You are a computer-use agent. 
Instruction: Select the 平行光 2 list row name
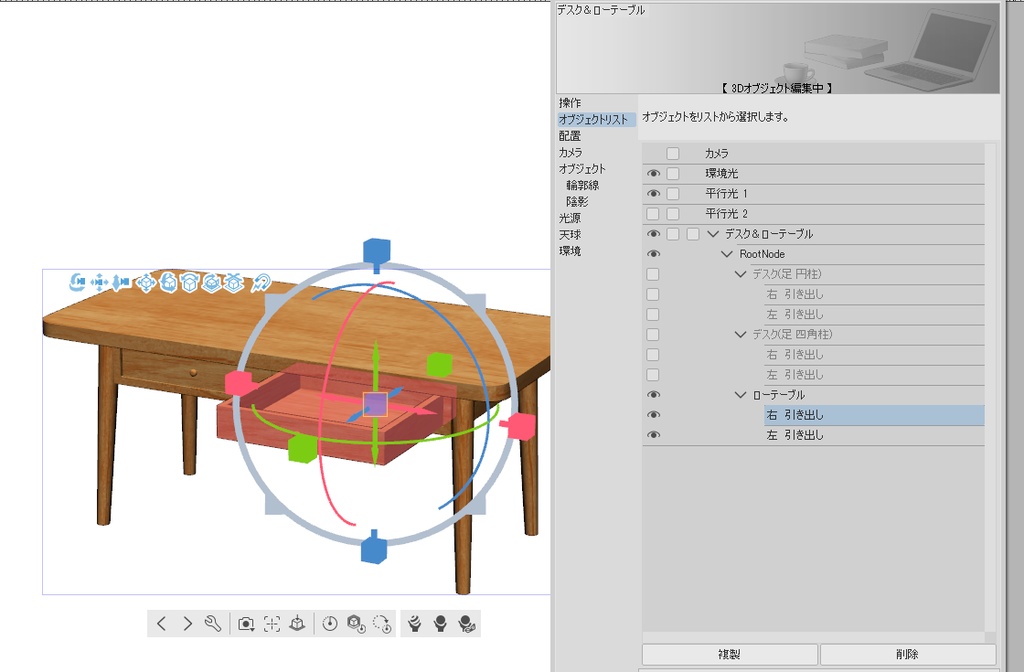coord(727,214)
